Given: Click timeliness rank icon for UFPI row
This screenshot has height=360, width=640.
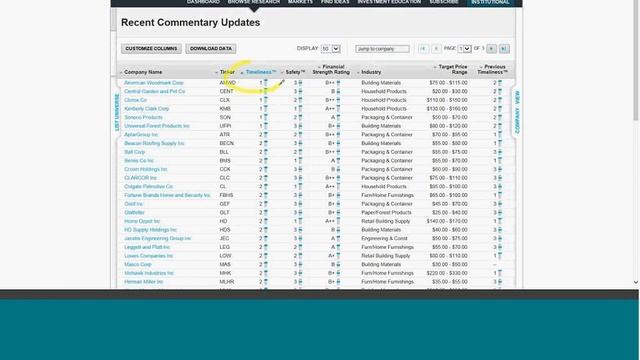Looking at the screenshot, I should (266, 126).
